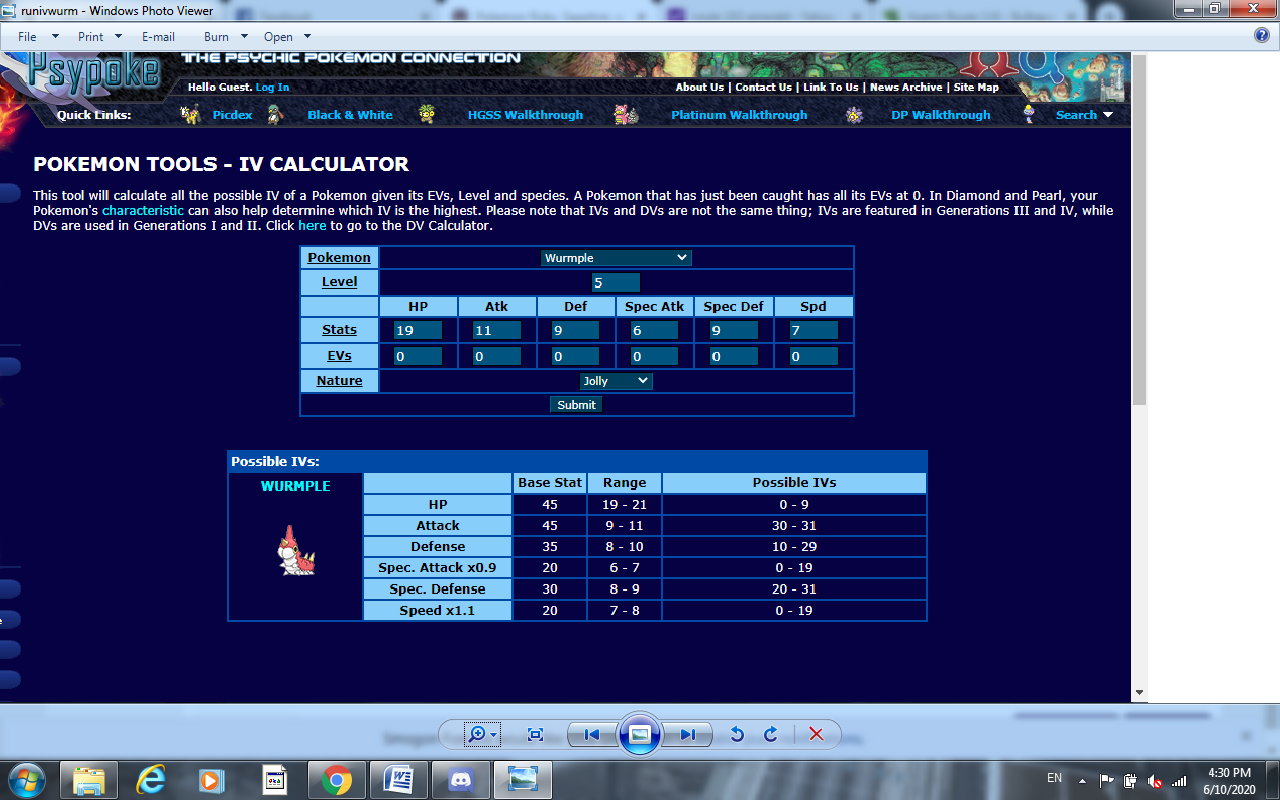Screen dimensions: 1280x800
Task: Click the volume speaker tray icon
Action: coord(1155,781)
